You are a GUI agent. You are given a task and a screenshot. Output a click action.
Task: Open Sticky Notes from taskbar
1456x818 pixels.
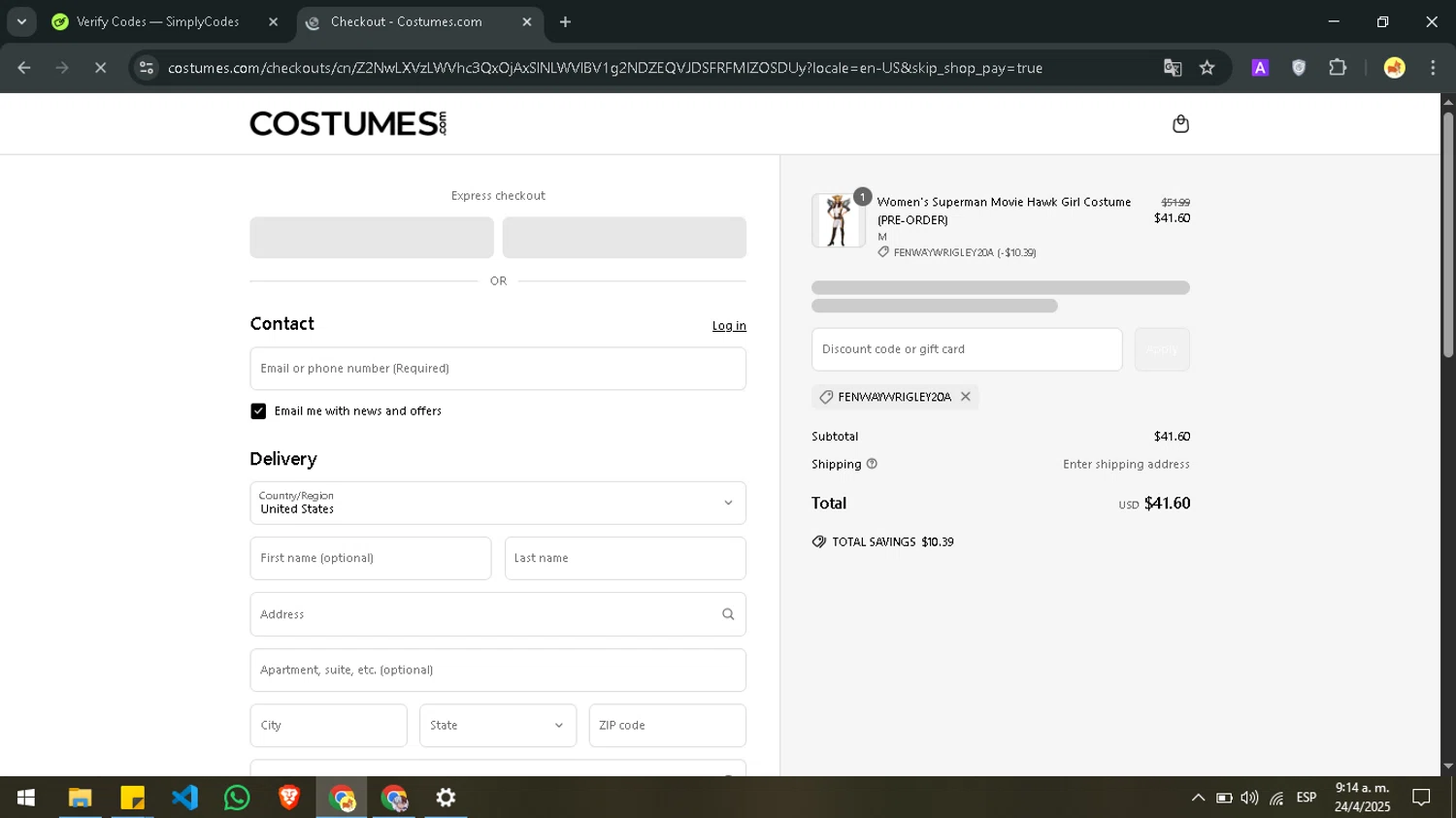pos(132,798)
